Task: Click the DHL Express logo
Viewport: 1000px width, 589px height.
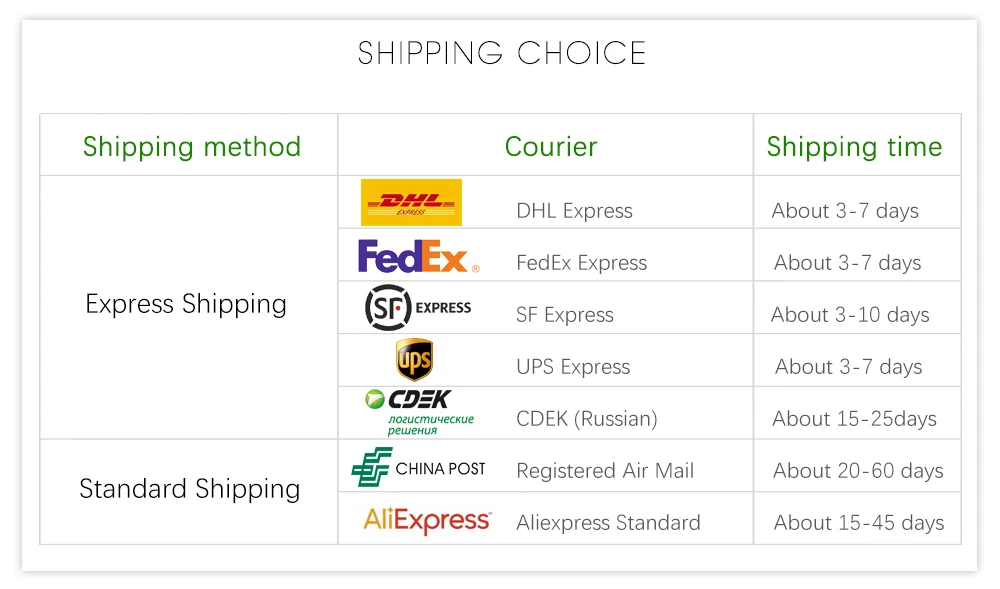Action: [411, 202]
